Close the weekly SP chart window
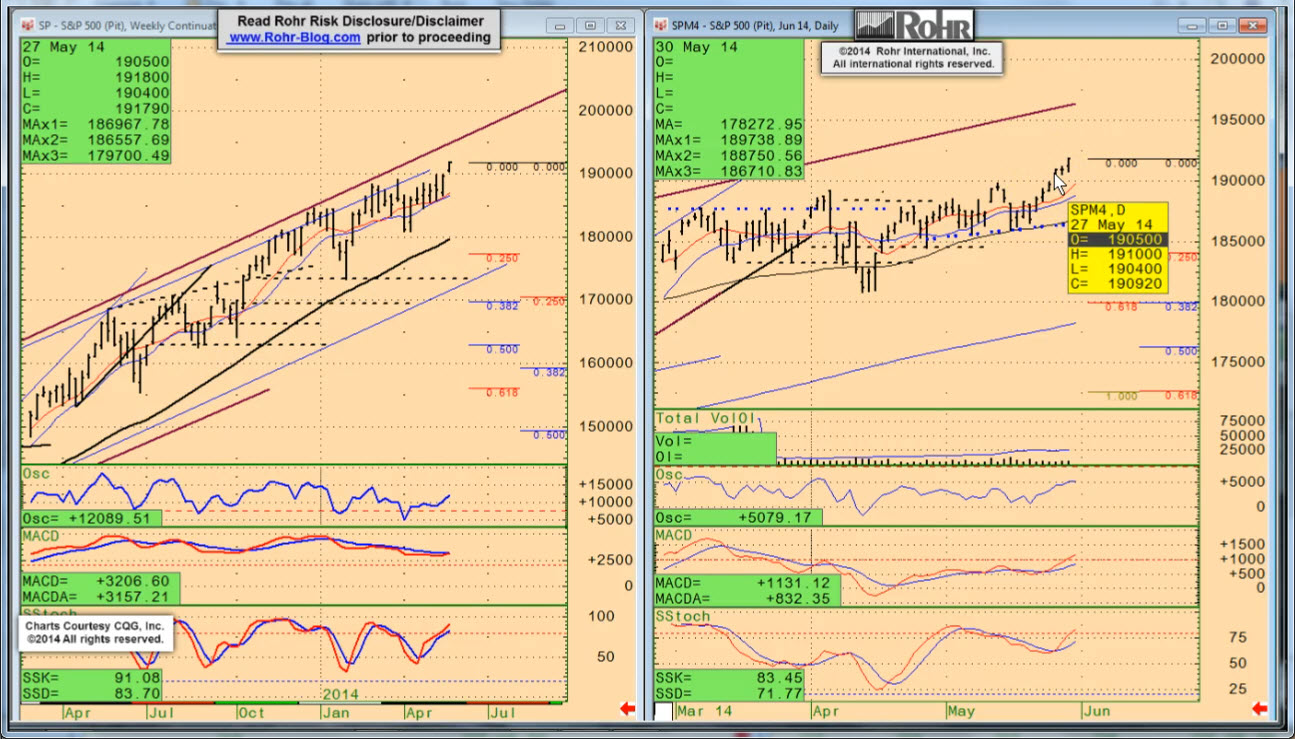Viewport: 1295px width, 739px height. coord(620,25)
